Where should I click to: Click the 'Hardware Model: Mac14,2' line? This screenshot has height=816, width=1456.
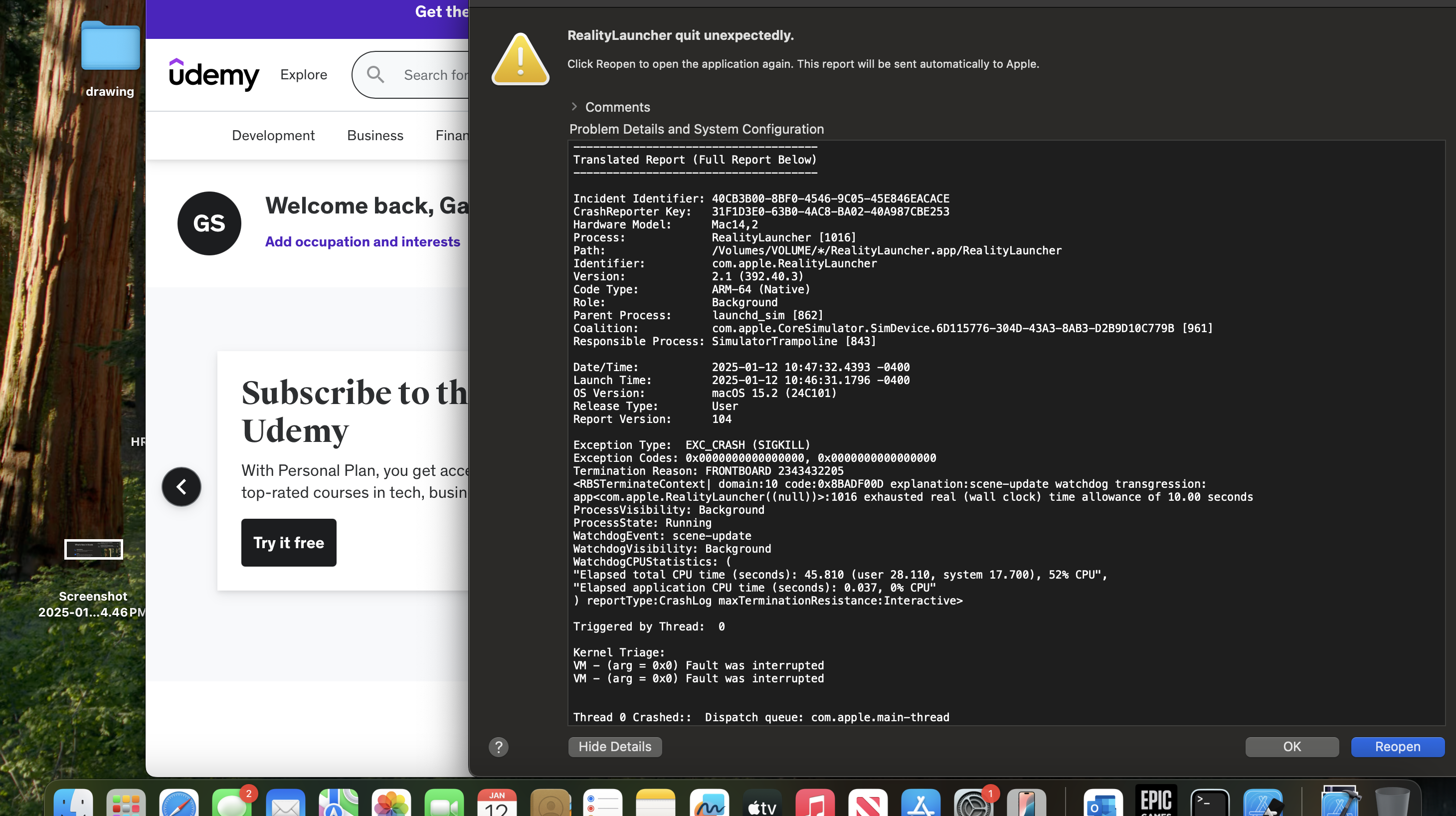pos(666,224)
